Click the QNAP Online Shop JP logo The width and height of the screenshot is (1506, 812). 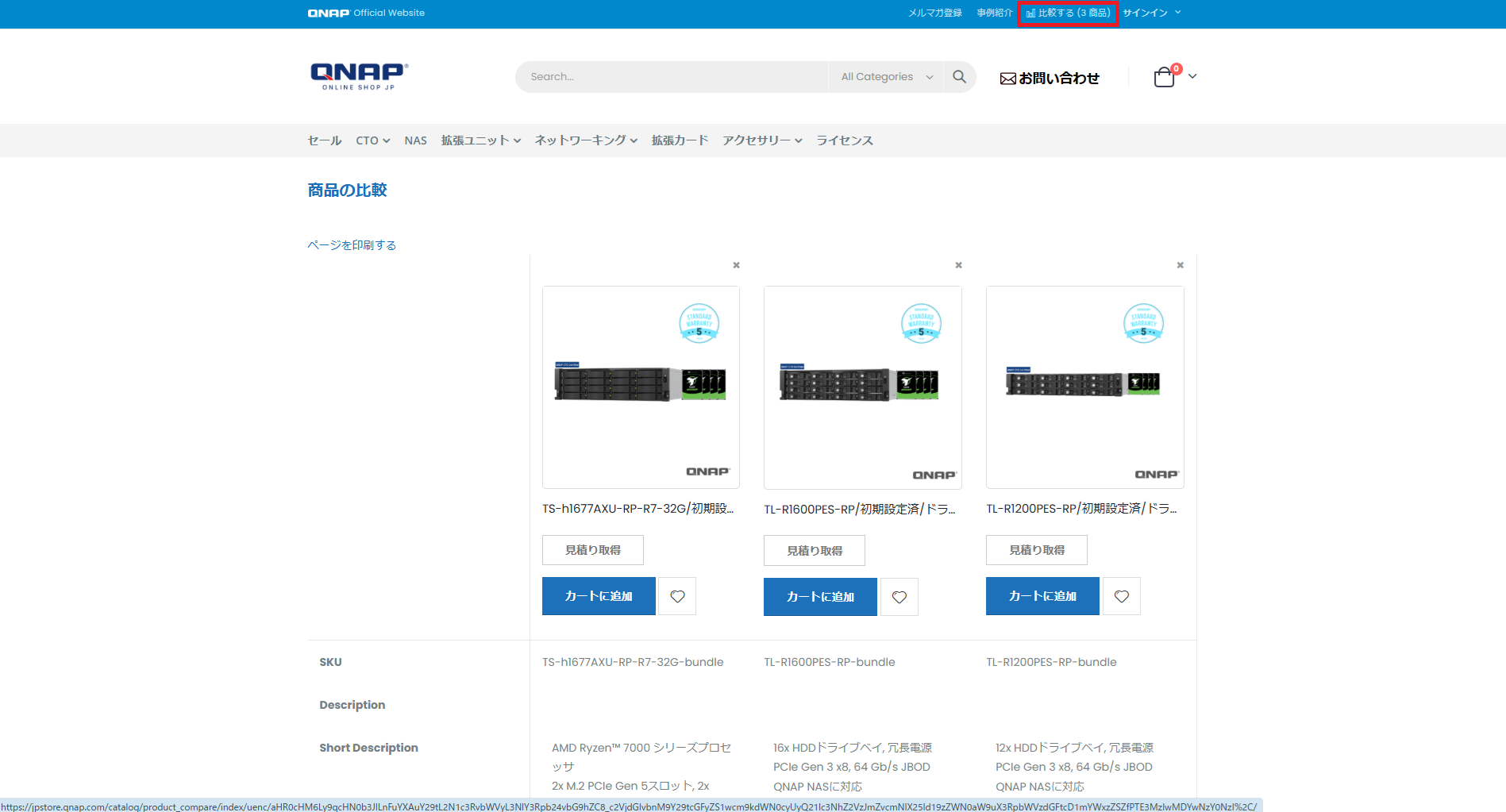359,76
